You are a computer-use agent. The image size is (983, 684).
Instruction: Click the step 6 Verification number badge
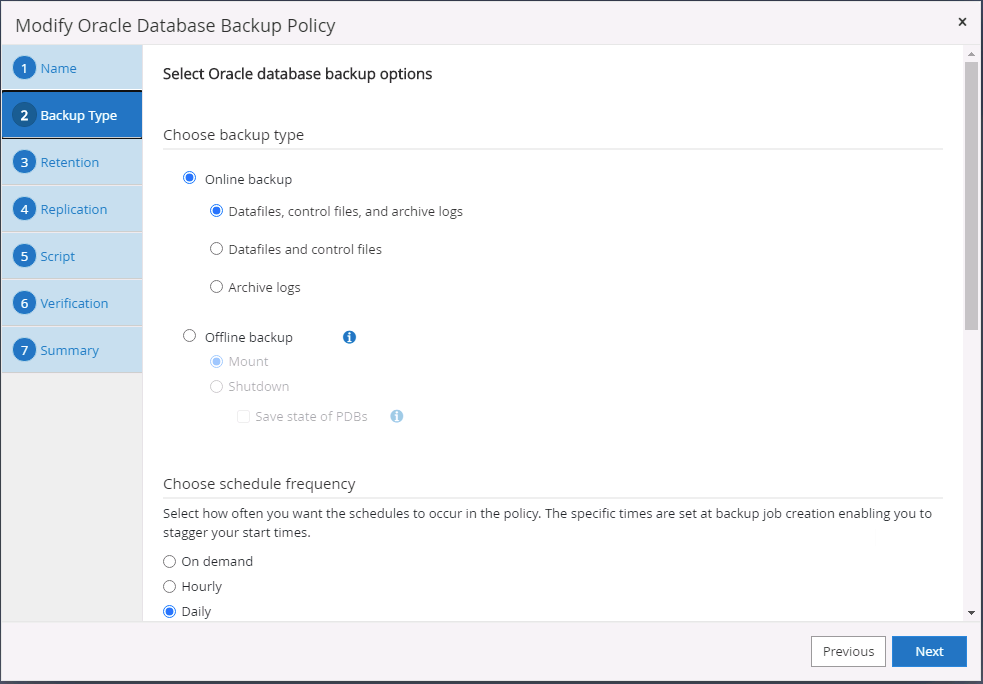25,303
